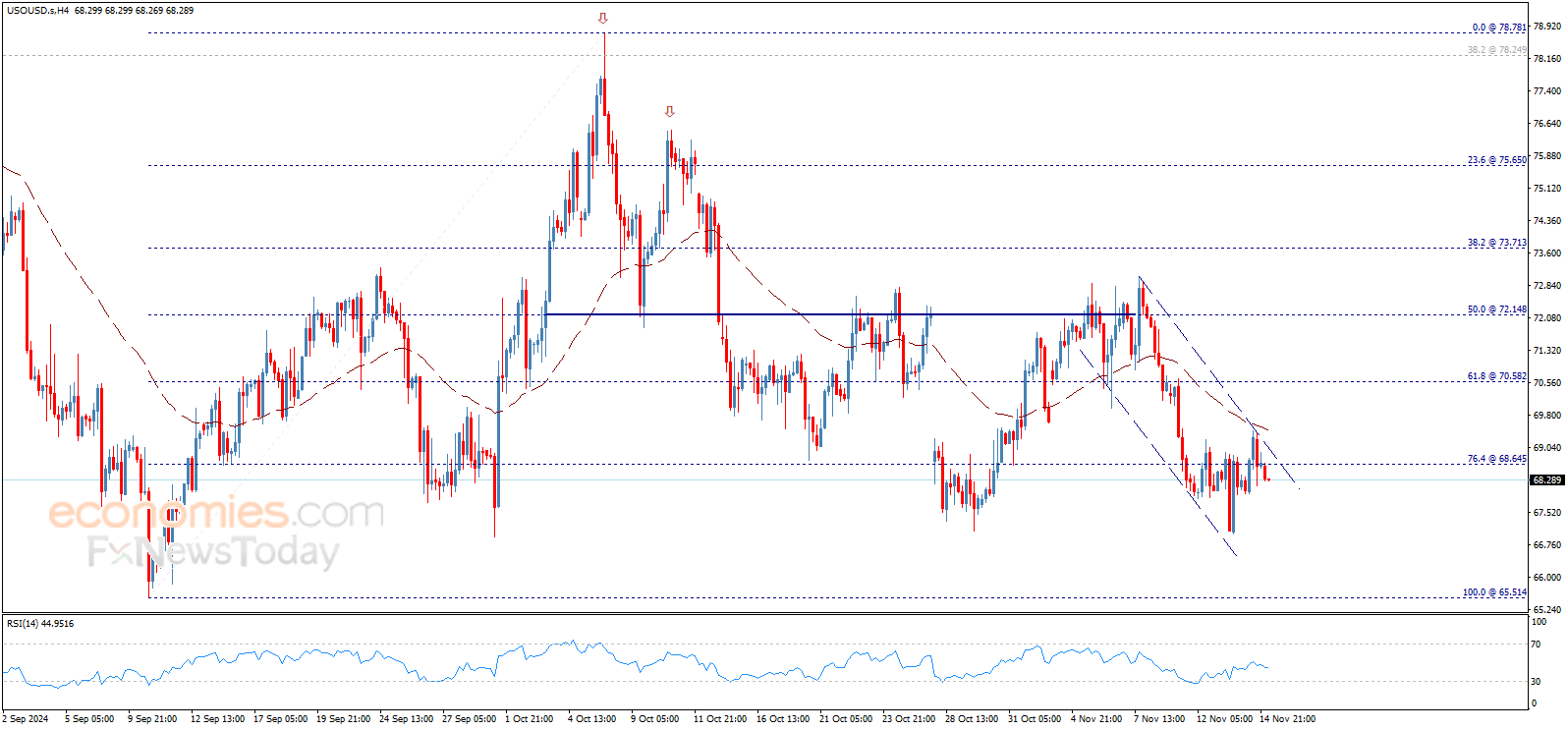Click the 9 Oct 05:00 date label

(x=654, y=719)
